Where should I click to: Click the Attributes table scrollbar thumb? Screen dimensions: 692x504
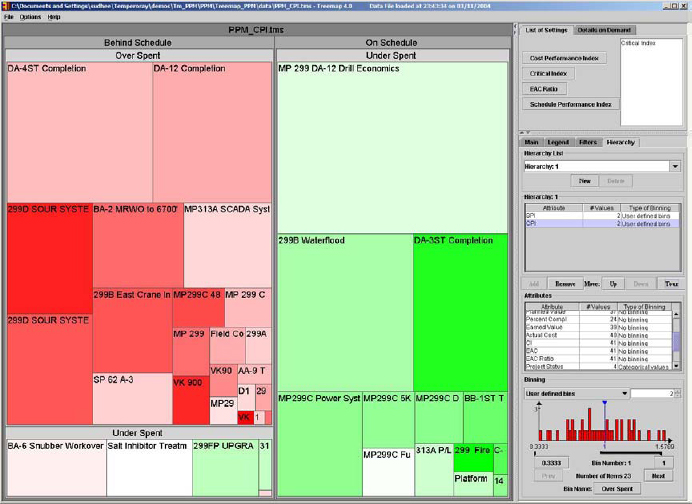coord(676,342)
